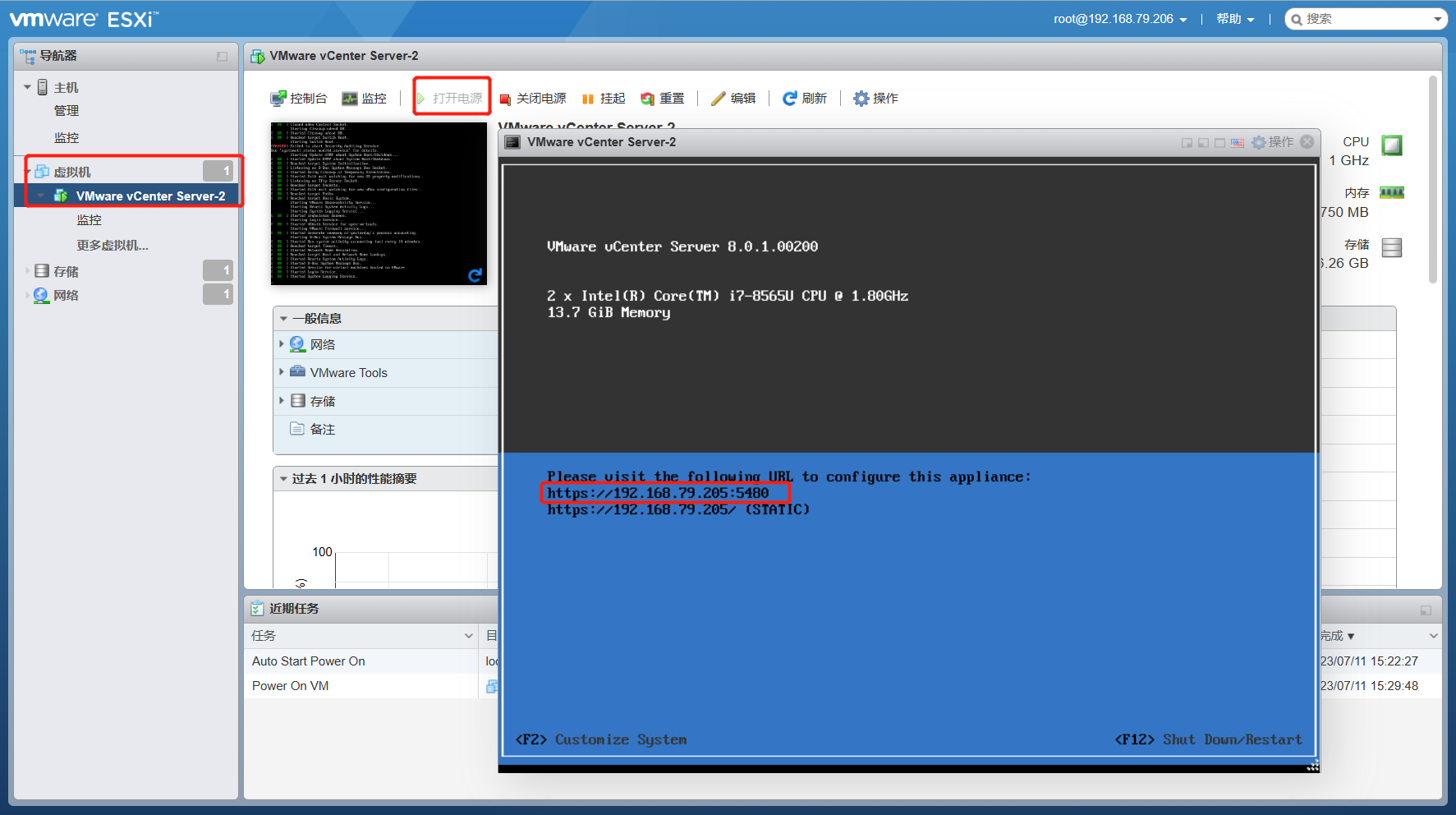Sort by the 完成 column header

[1338, 636]
